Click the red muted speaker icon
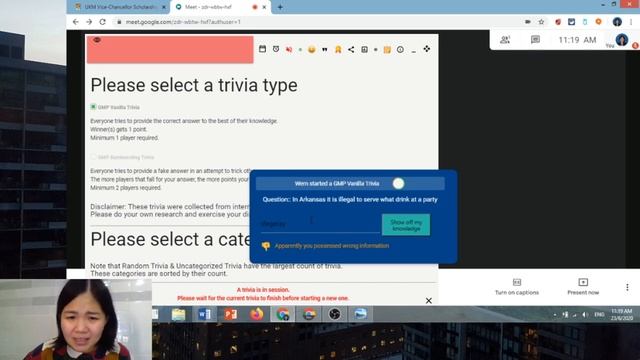The image size is (640, 360). [x=289, y=49]
